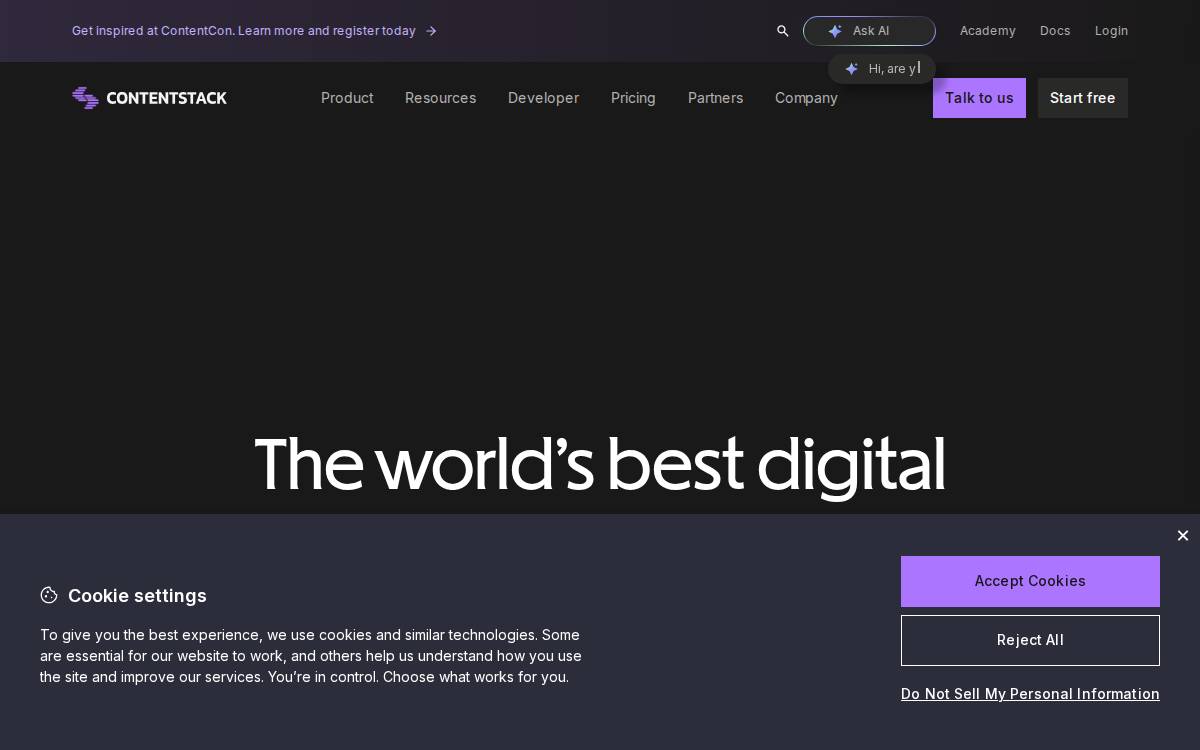This screenshot has width=1200, height=750.
Task: Open the Company menu
Action: 806,98
